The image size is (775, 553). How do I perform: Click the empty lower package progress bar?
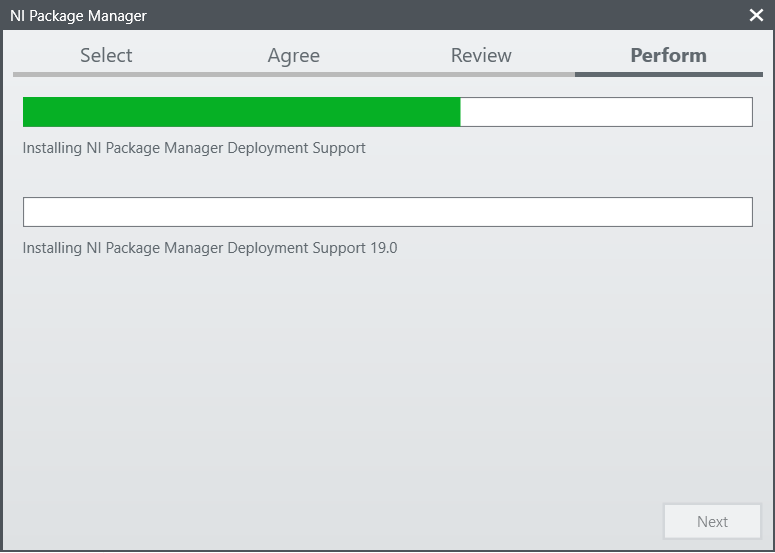point(387,212)
